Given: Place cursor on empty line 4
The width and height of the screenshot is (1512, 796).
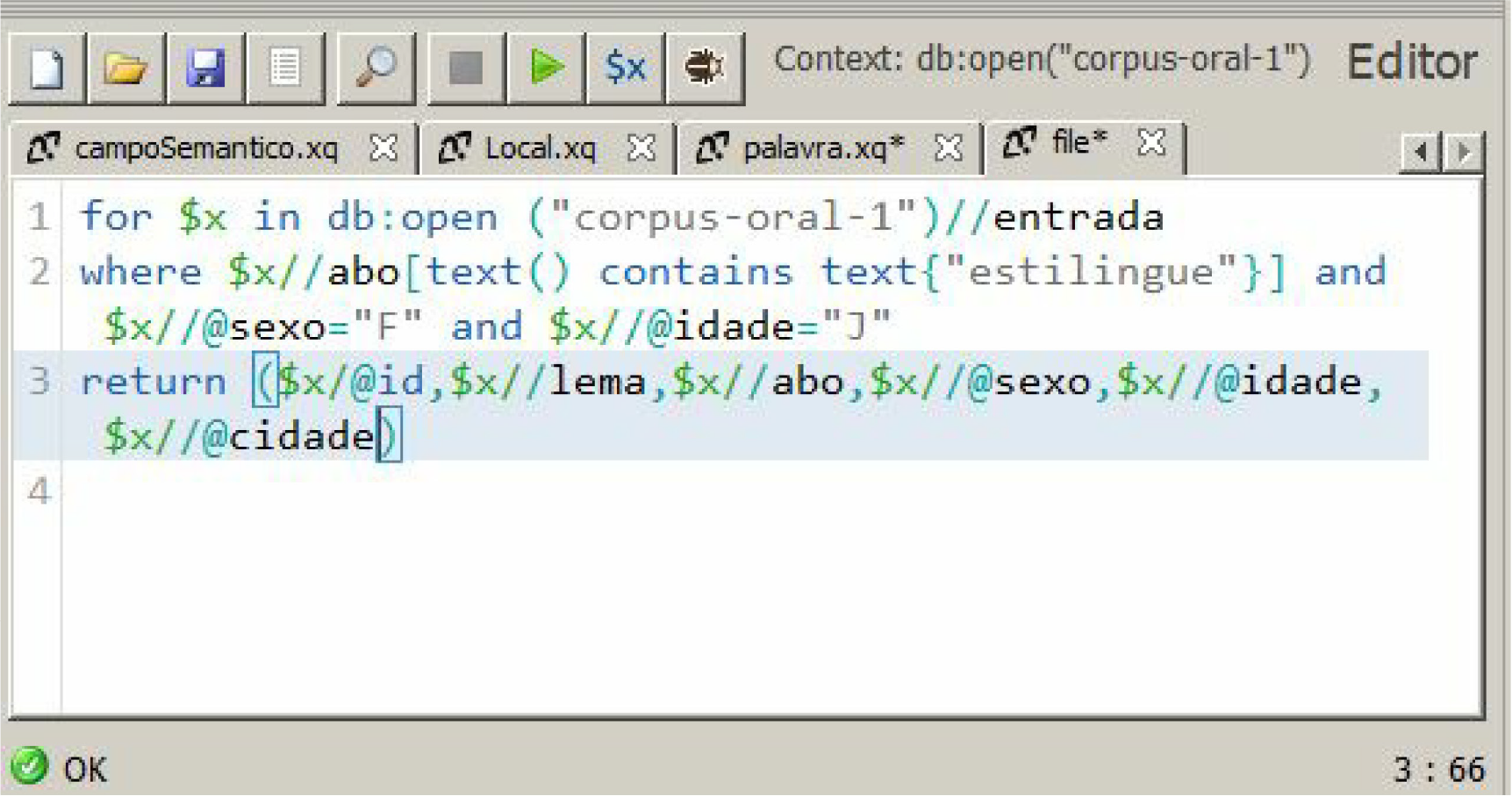Looking at the screenshot, I should point(351,491).
